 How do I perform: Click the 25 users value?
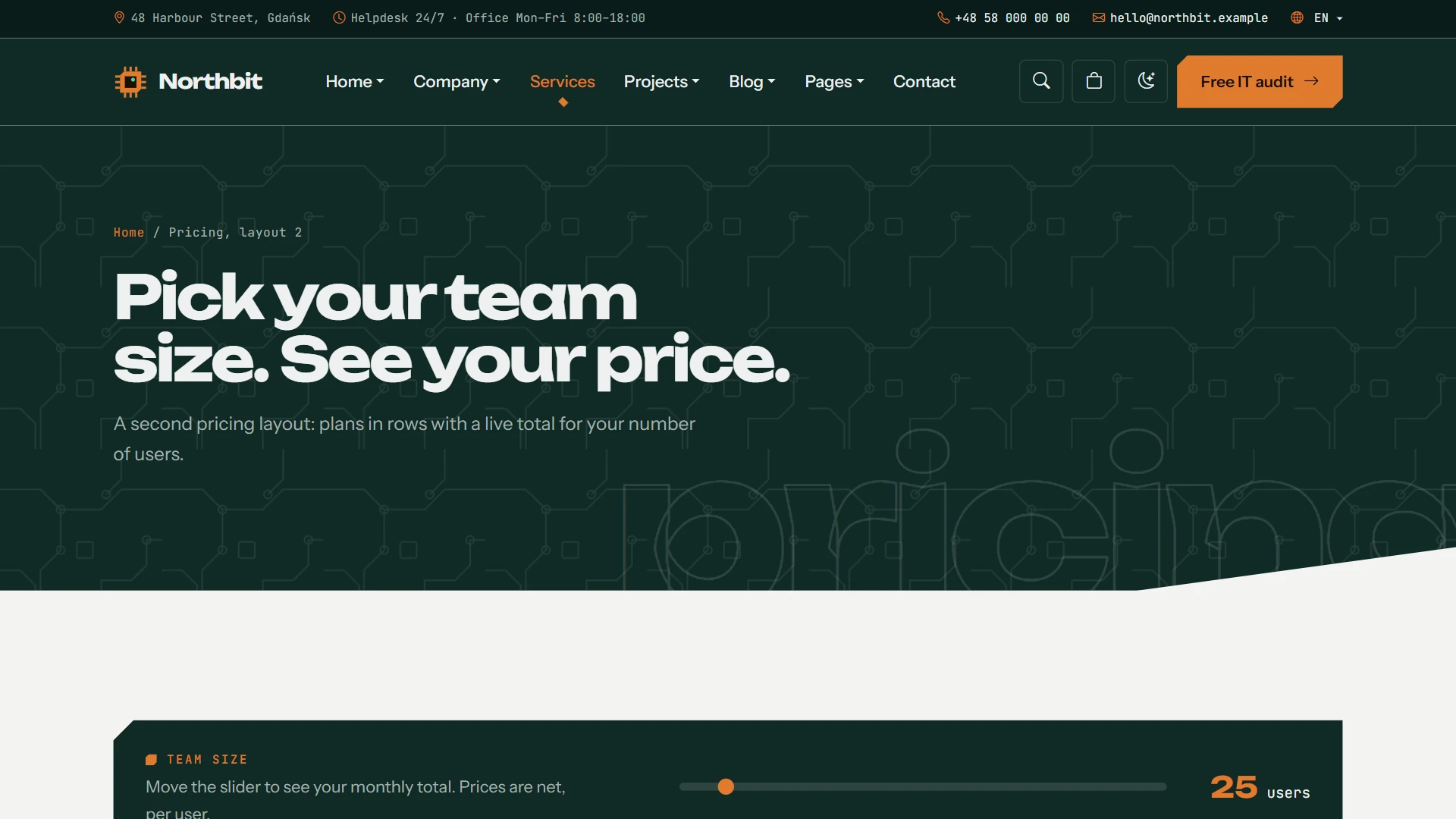point(1260,788)
